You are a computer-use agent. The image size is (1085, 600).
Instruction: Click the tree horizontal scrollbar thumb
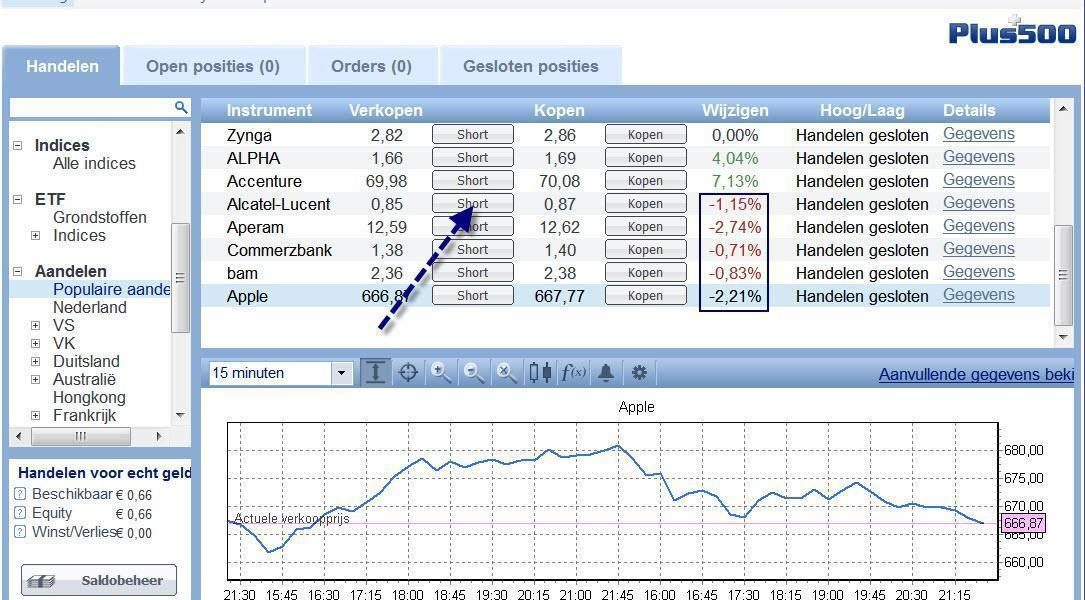(81, 436)
